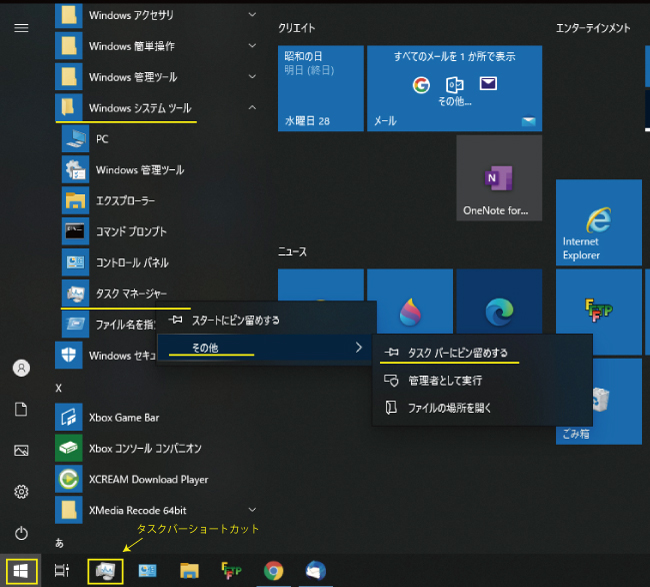Viewport: 650px width, 587px height.
Task: Open コマンド プロンプト
Action: 162,232
